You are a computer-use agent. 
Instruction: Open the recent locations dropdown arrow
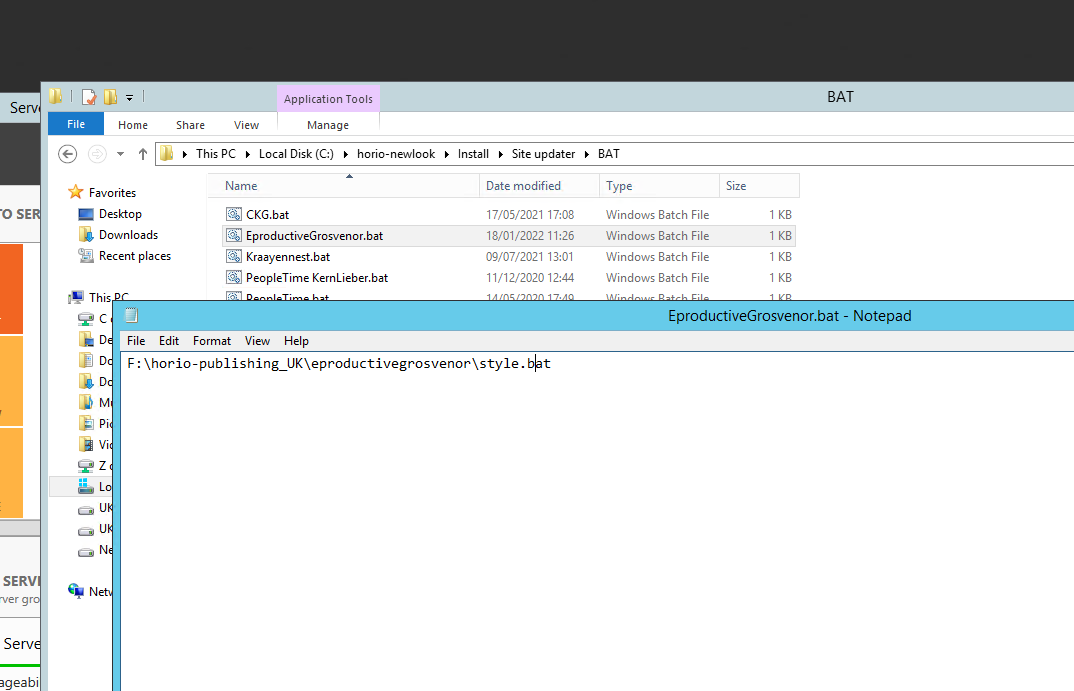point(121,154)
